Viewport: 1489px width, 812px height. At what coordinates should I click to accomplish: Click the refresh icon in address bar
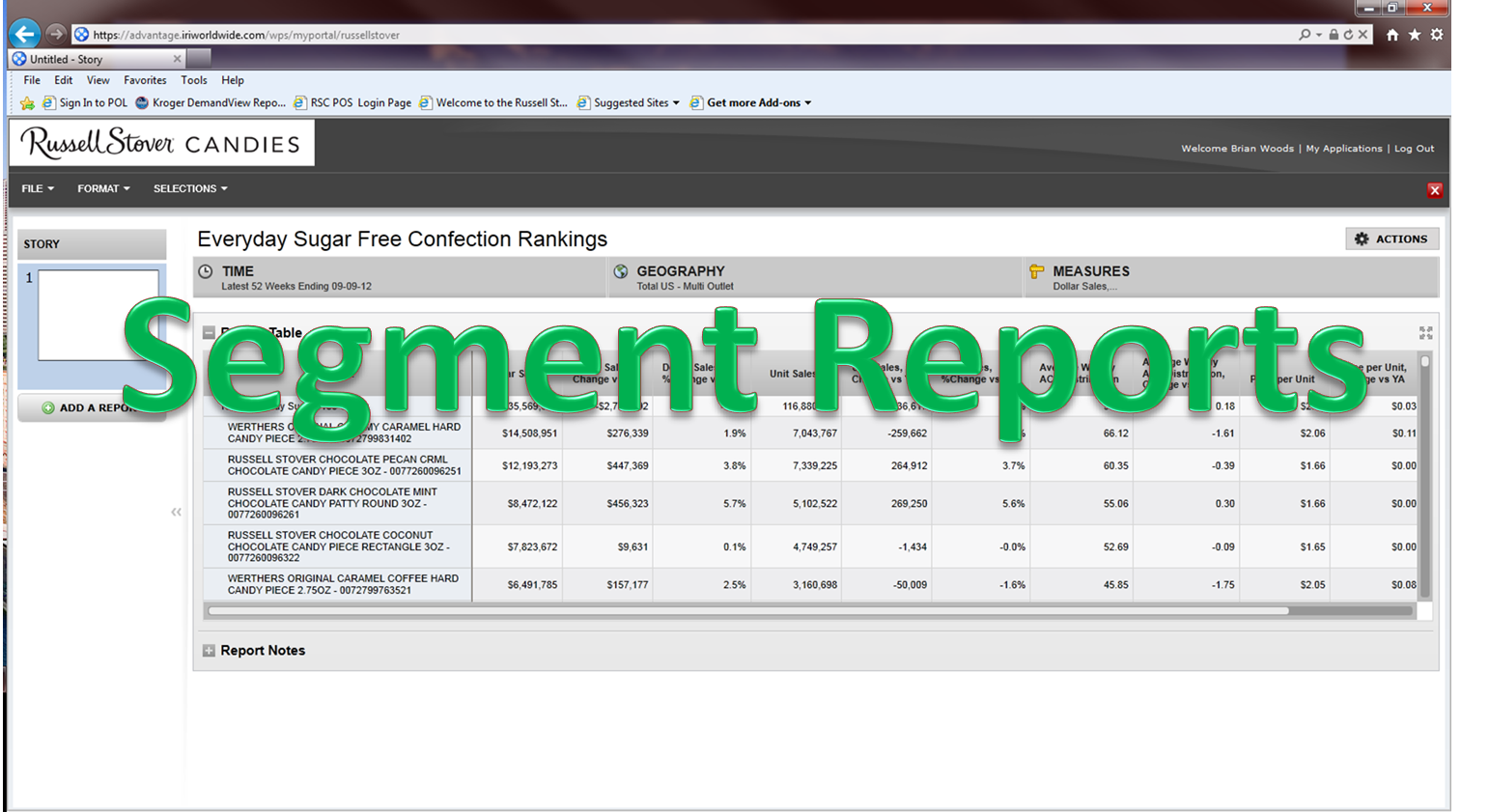tap(1348, 35)
